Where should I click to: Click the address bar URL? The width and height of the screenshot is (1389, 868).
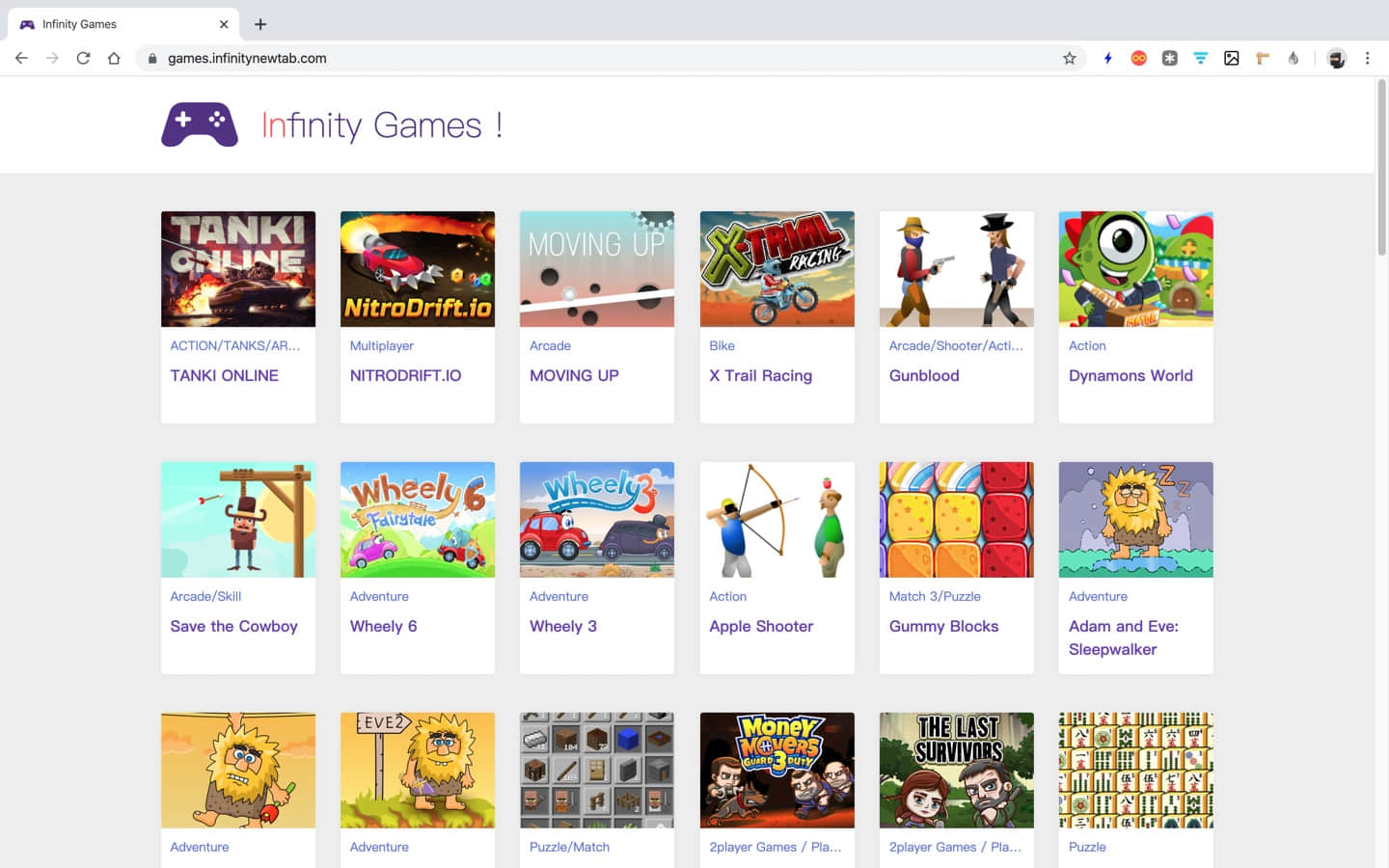[x=247, y=58]
